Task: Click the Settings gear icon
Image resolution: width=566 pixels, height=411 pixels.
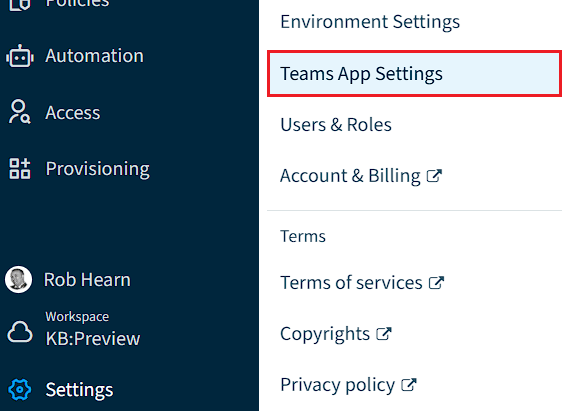Action: (20, 390)
